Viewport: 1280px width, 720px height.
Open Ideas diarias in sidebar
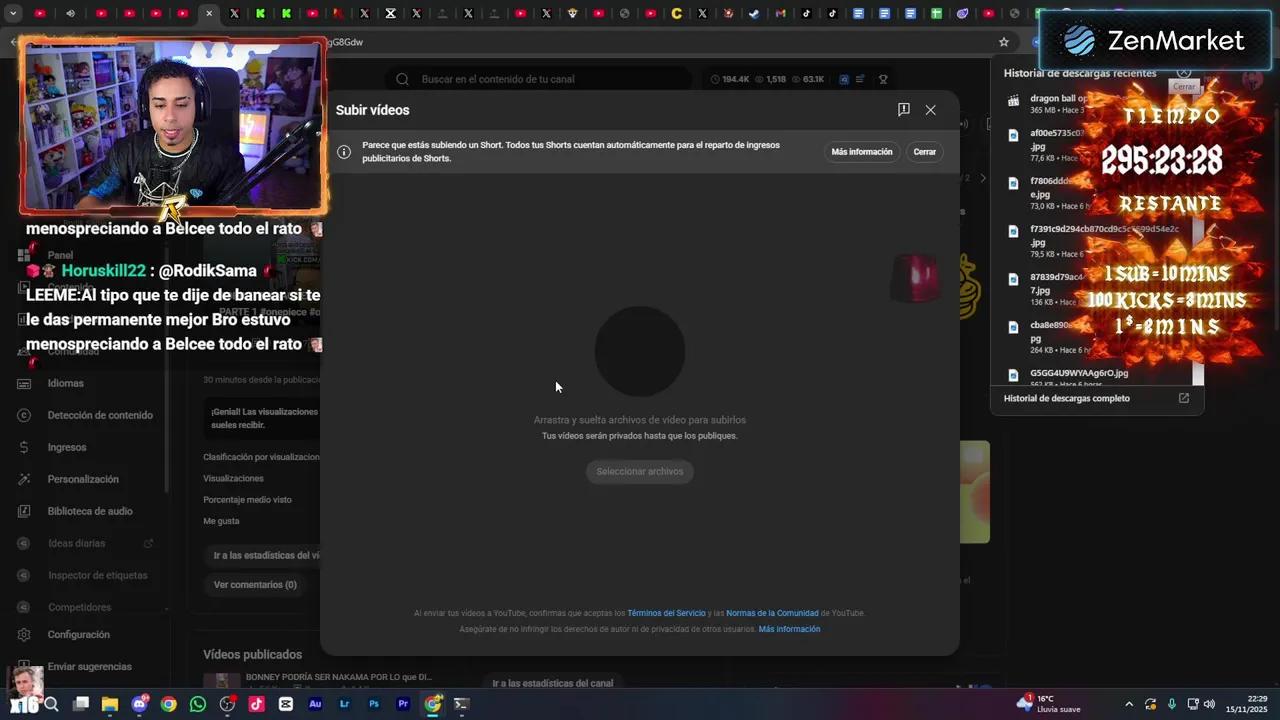76,543
